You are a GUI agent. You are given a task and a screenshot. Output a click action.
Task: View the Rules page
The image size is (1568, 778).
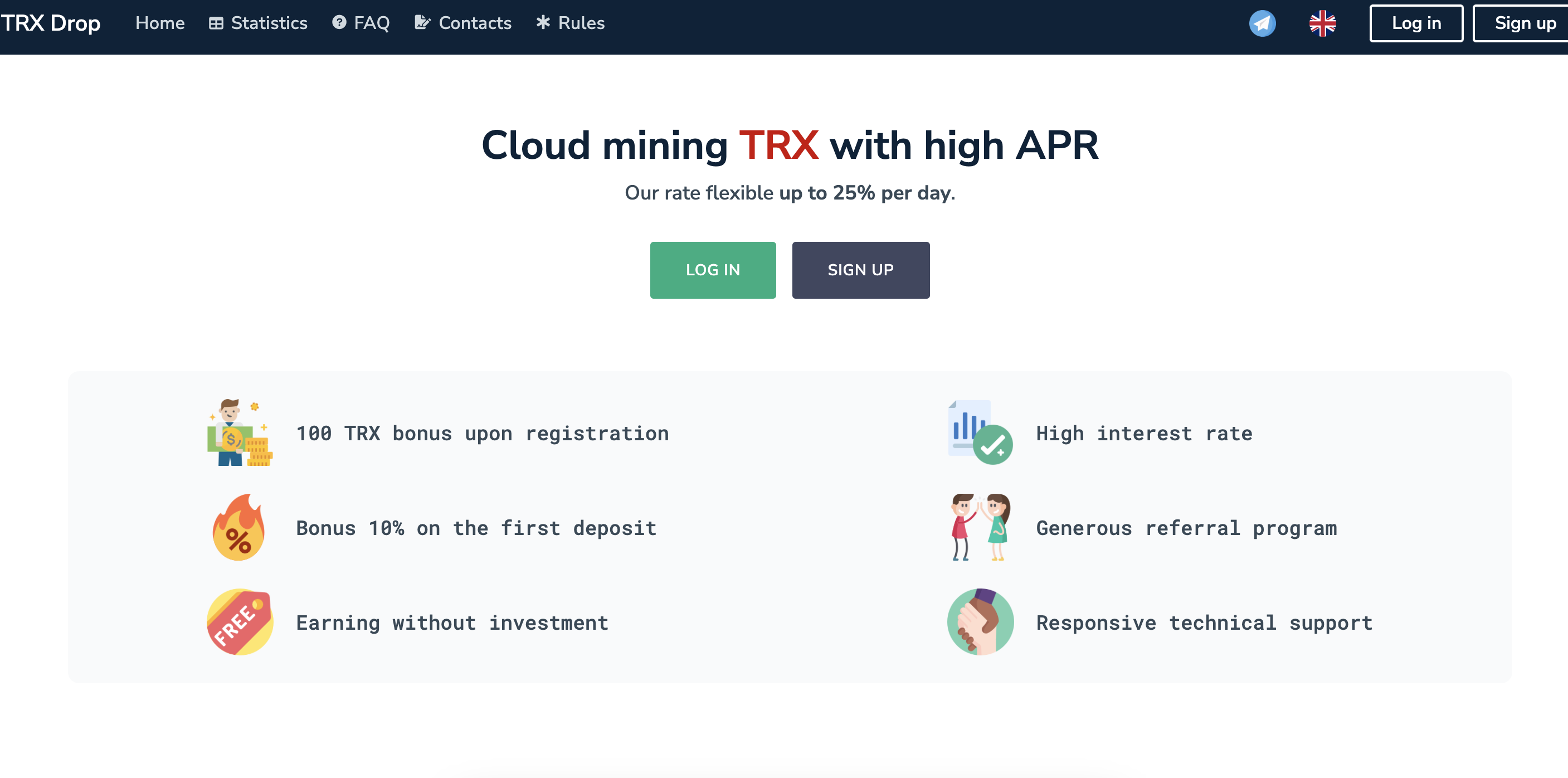pos(581,23)
